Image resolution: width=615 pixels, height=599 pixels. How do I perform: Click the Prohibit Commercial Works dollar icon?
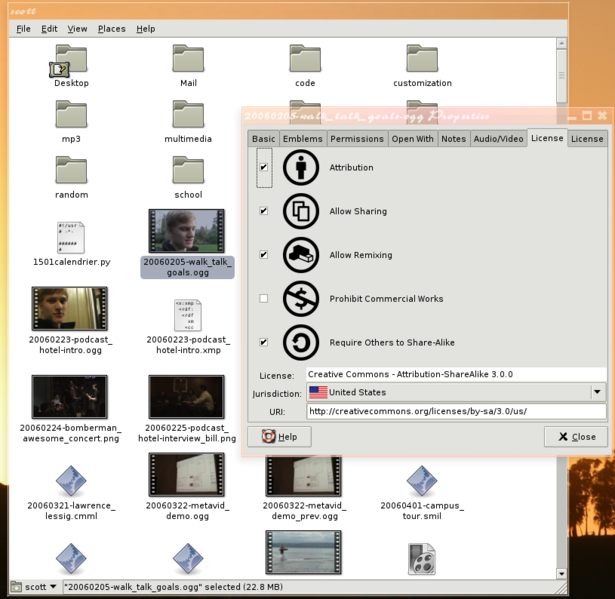coord(301,299)
